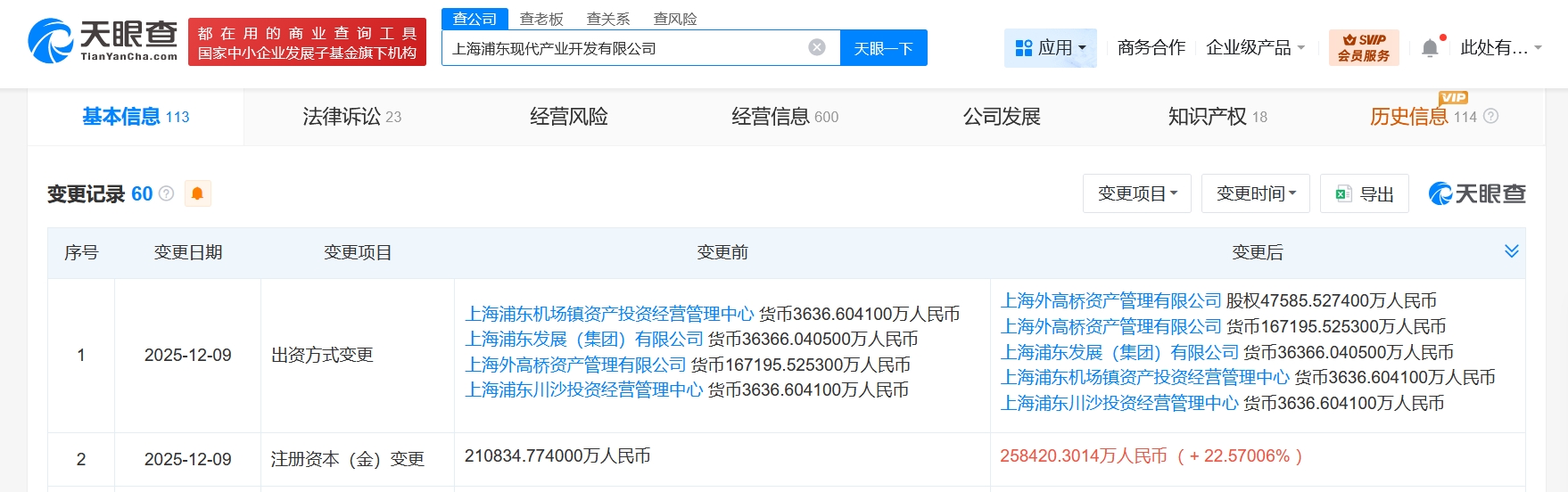
Task: Open the 变更时间 filter dropdown
Action: tap(1255, 193)
